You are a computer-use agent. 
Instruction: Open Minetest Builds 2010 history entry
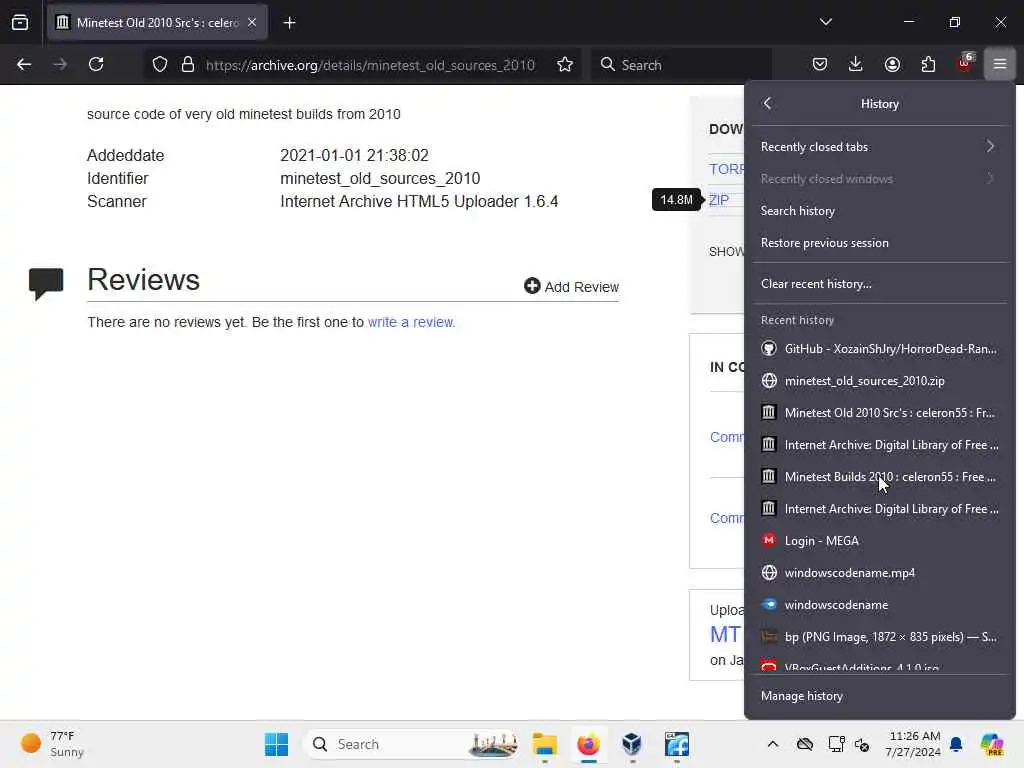[x=879, y=477]
